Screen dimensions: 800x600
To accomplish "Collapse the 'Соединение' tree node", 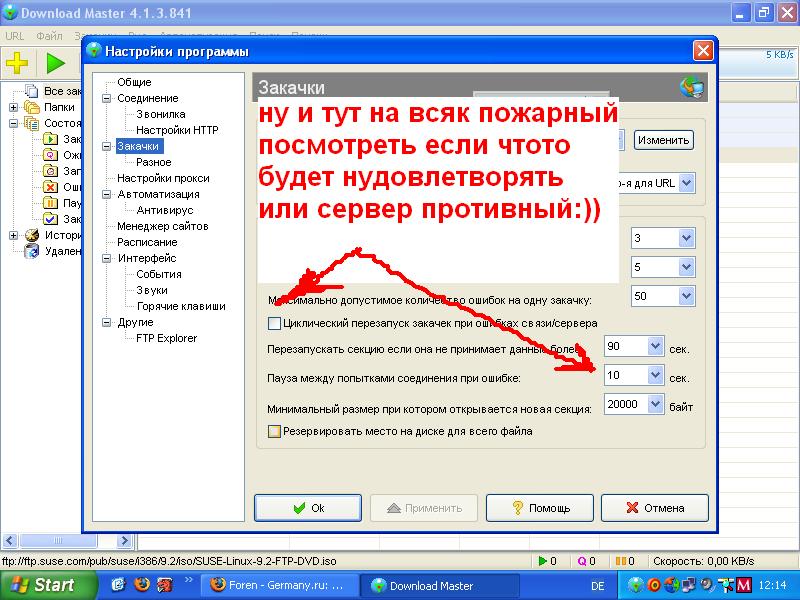I will click(x=107, y=98).
